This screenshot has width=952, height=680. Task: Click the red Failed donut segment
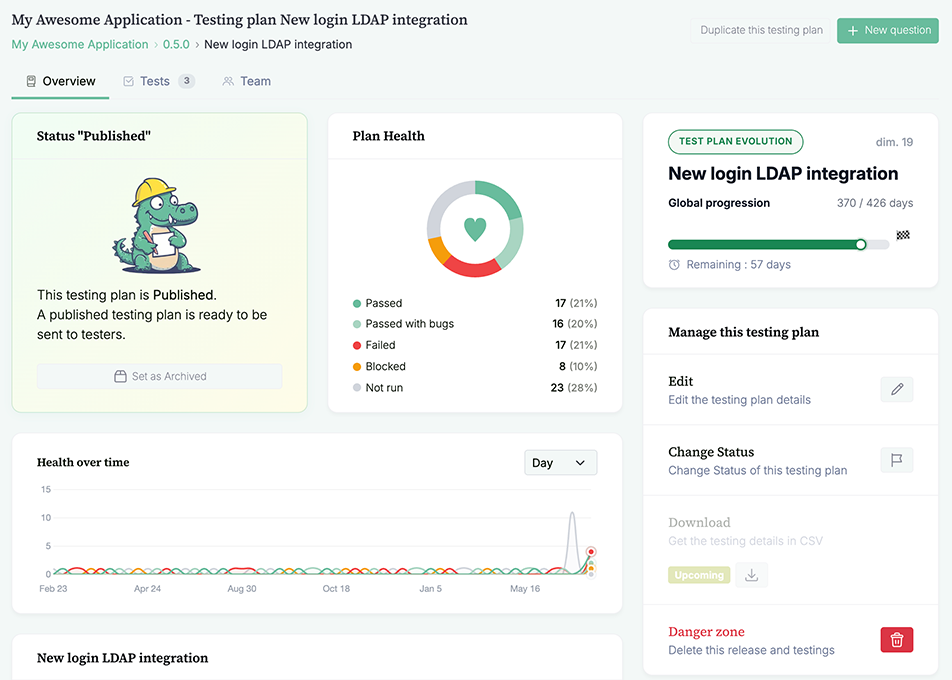click(471, 267)
